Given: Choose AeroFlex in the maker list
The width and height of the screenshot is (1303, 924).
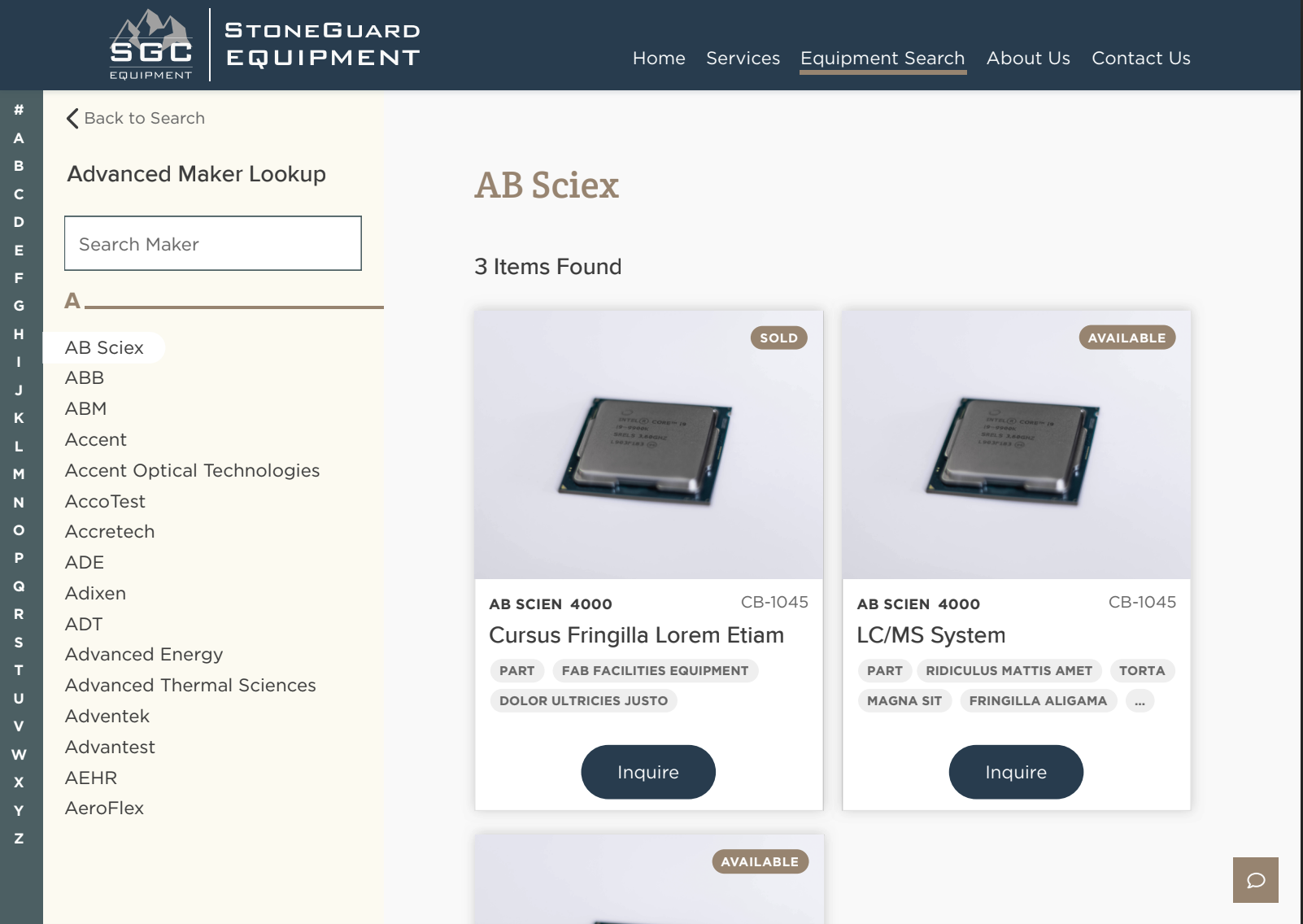Looking at the screenshot, I should coord(104,808).
